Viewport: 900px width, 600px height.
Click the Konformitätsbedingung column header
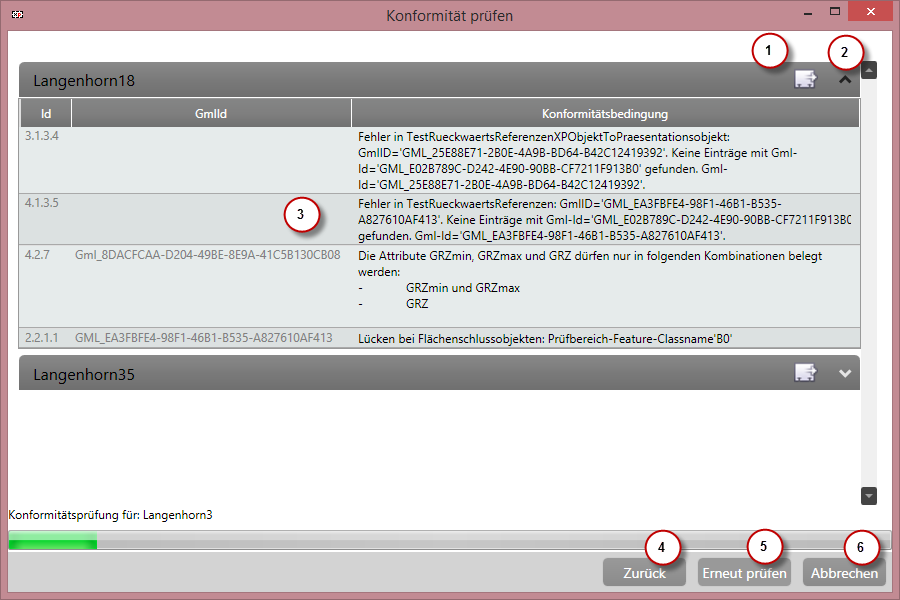(x=604, y=113)
